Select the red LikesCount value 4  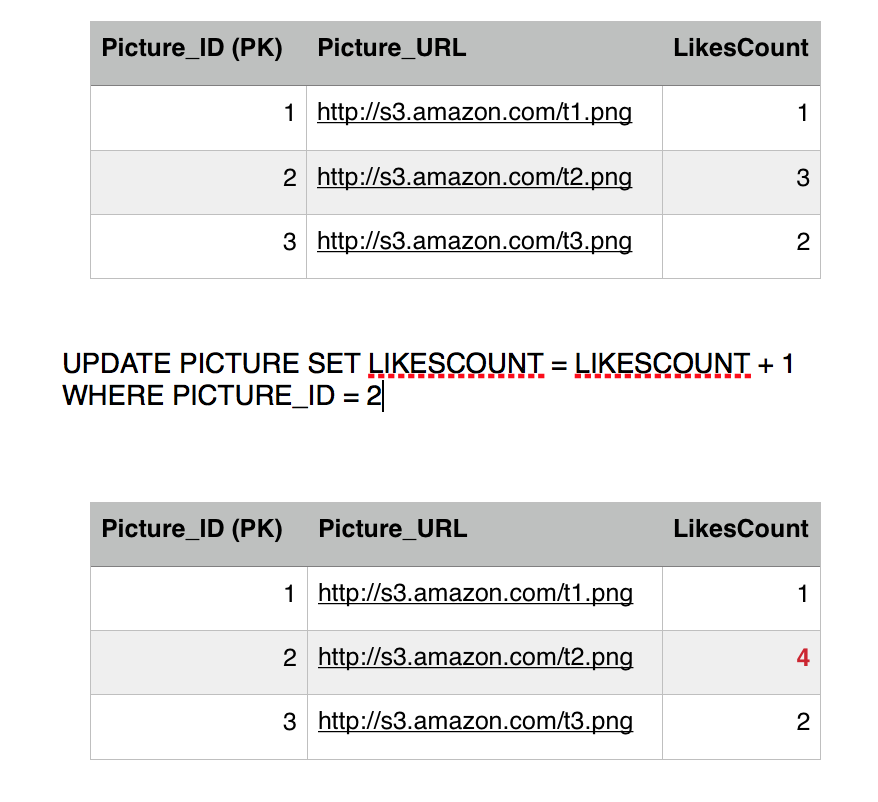802,658
